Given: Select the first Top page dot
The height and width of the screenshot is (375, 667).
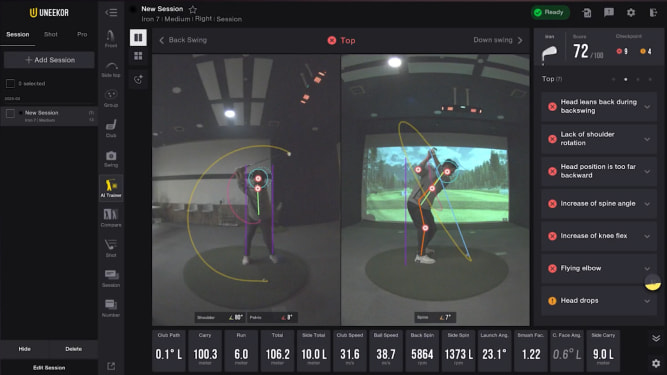Looking at the screenshot, I should point(613,79).
